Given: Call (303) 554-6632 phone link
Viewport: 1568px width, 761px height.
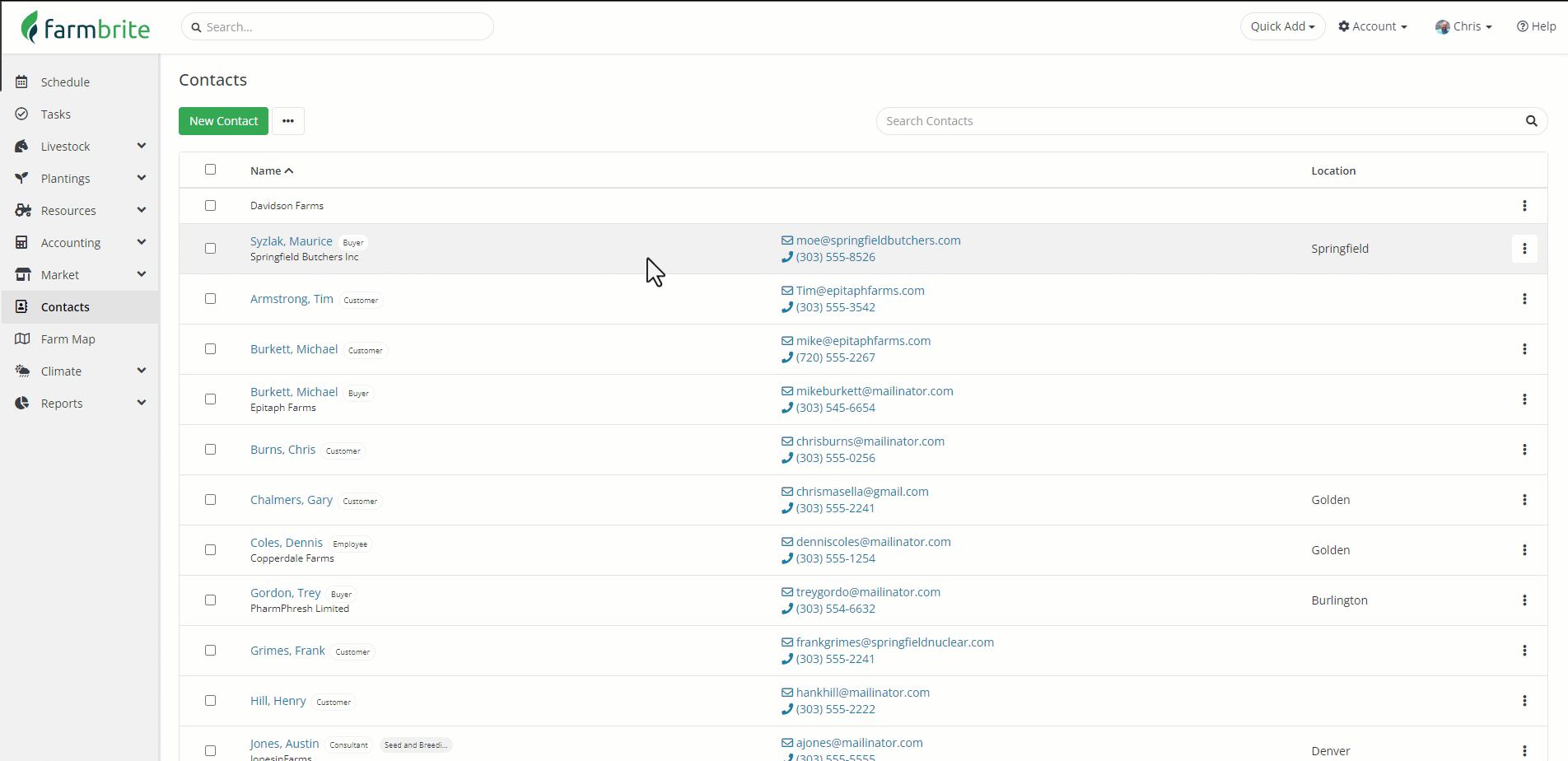Looking at the screenshot, I should [x=835, y=609].
